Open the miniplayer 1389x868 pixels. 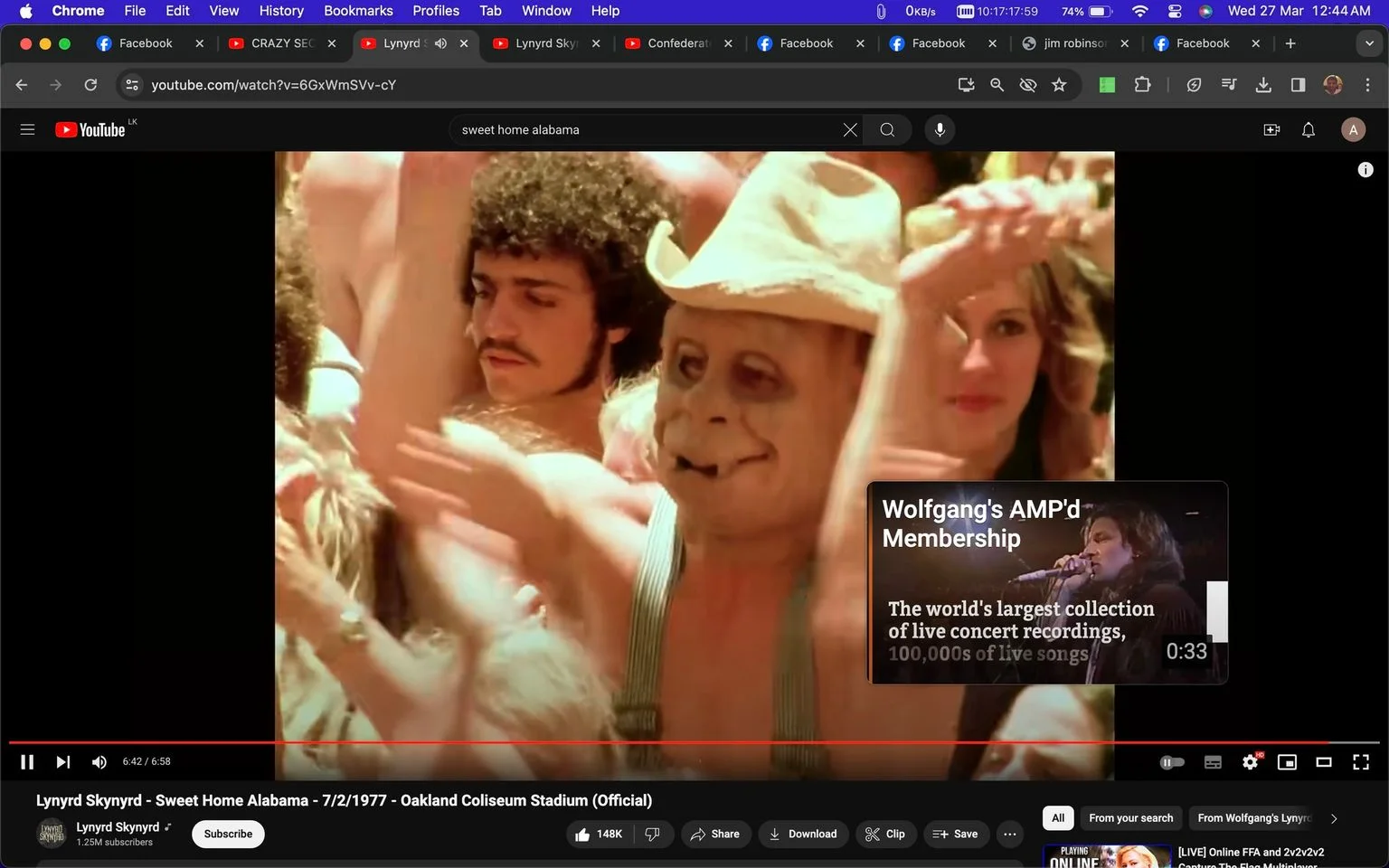1287,762
